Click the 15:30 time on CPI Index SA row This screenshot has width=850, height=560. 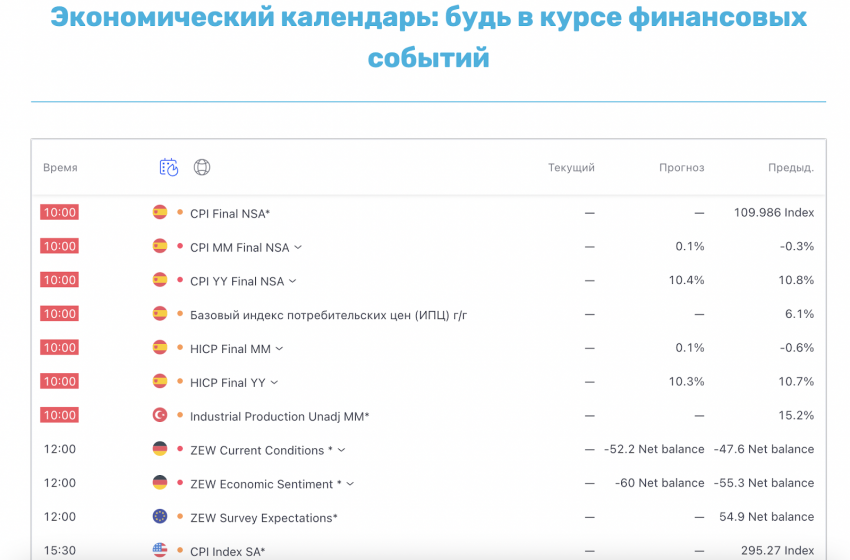60,550
